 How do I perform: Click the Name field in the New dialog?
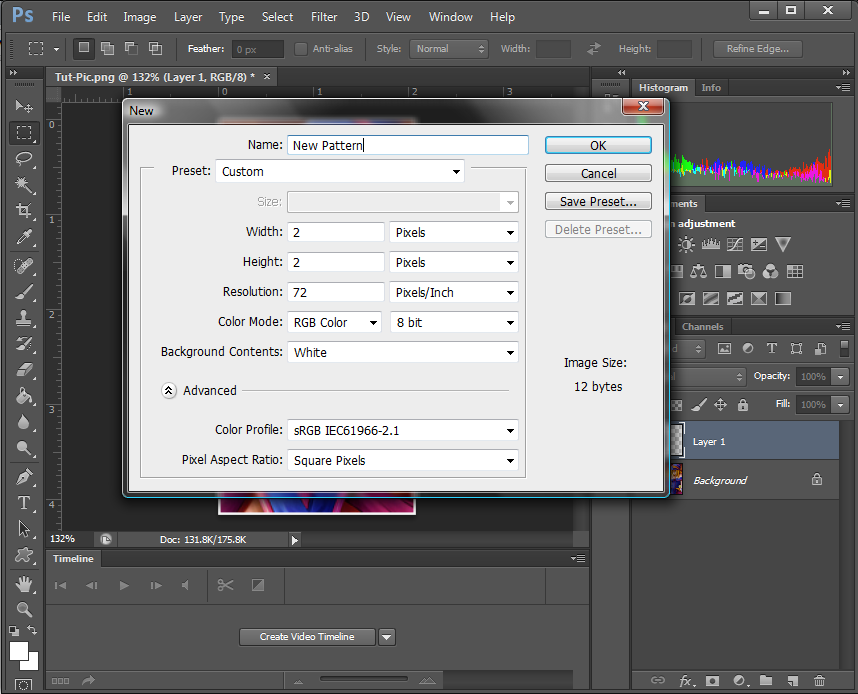[408, 145]
